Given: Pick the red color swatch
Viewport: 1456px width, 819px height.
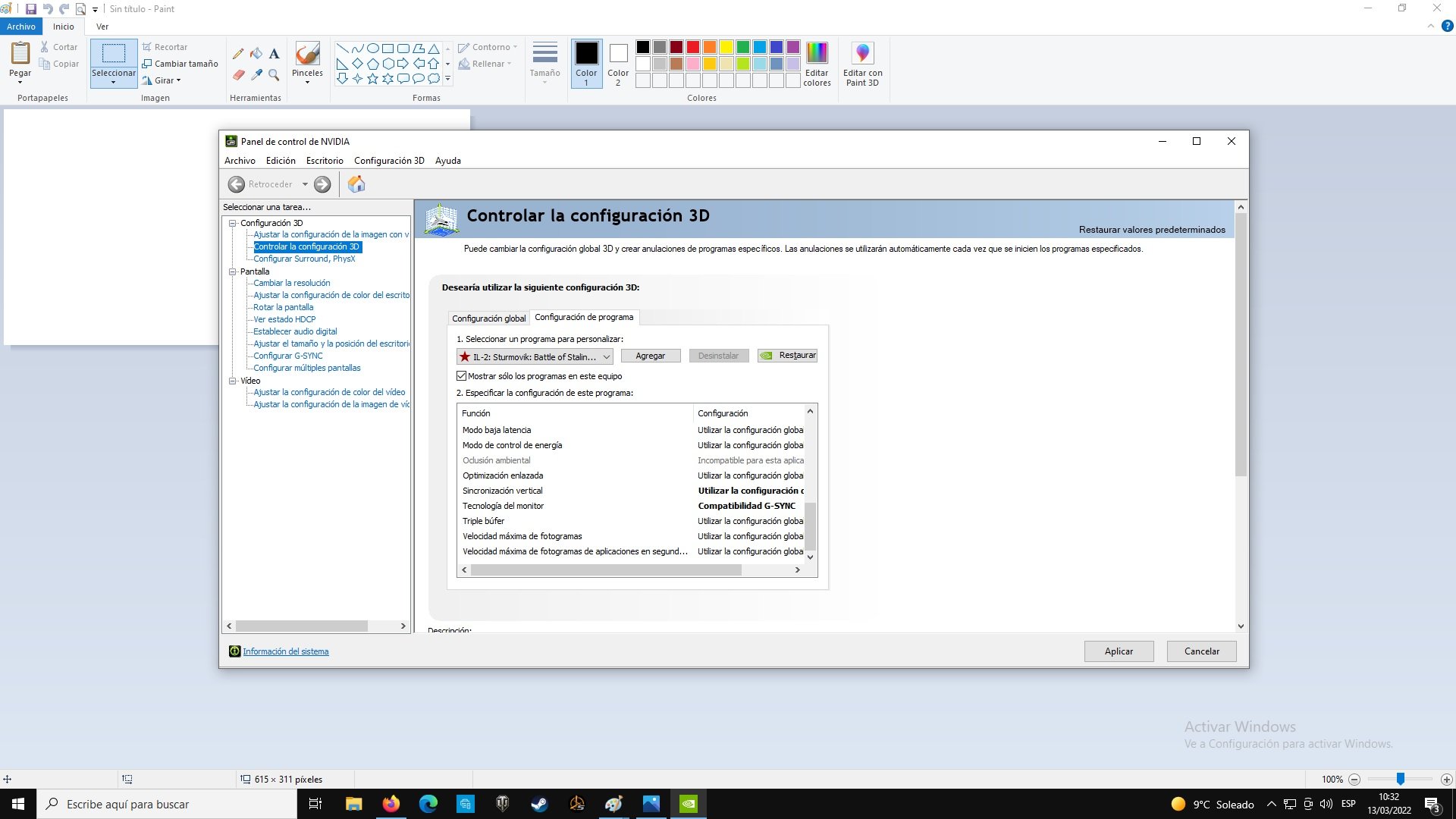Looking at the screenshot, I should click(692, 47).
